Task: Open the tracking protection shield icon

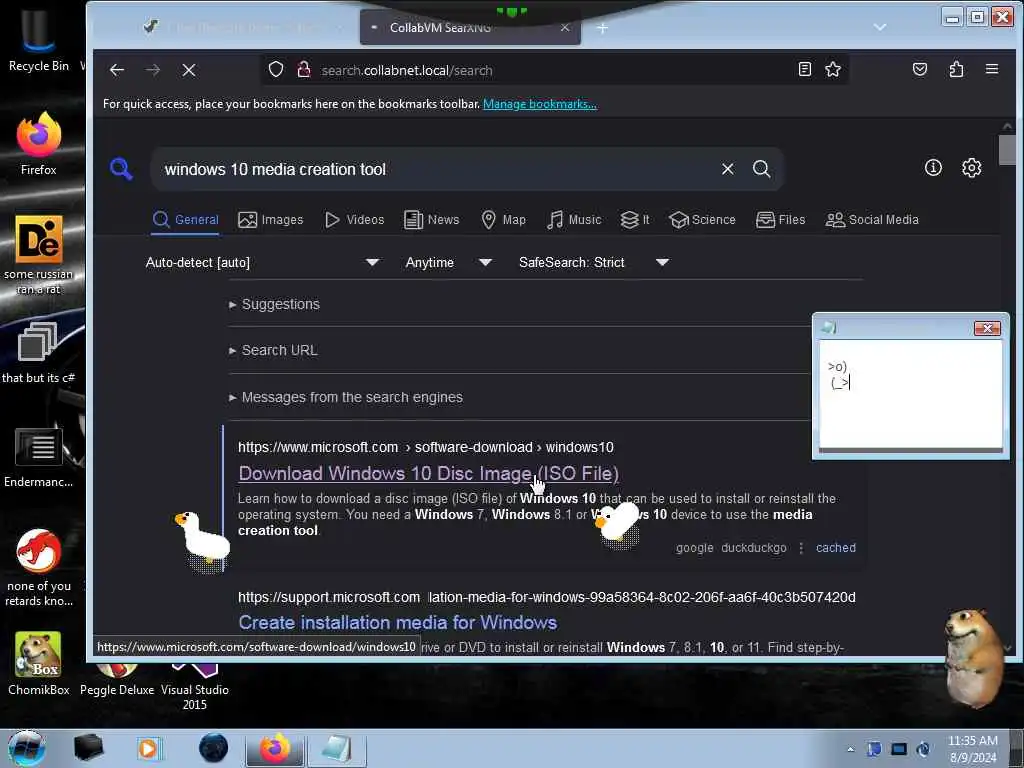Action: (276, 69)
